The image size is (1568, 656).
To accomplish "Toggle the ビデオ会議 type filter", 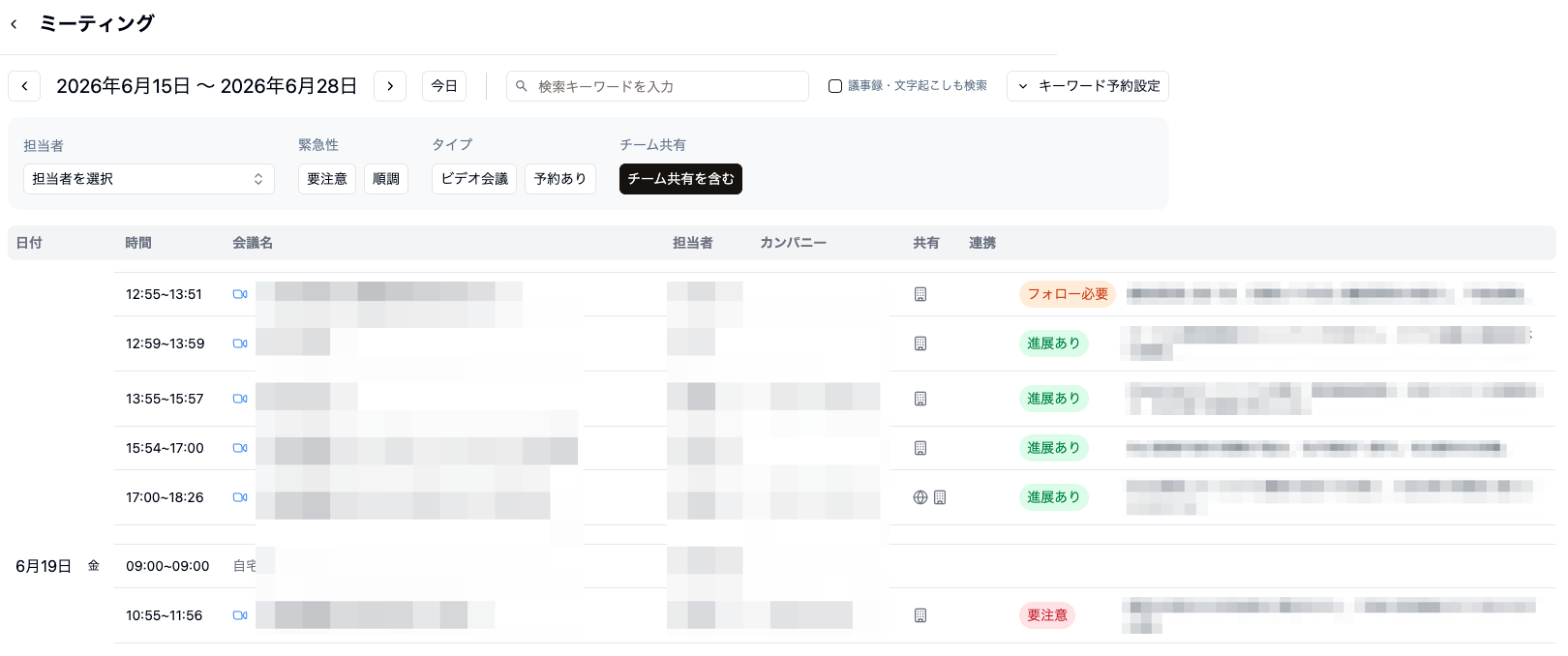I will 474,179.
